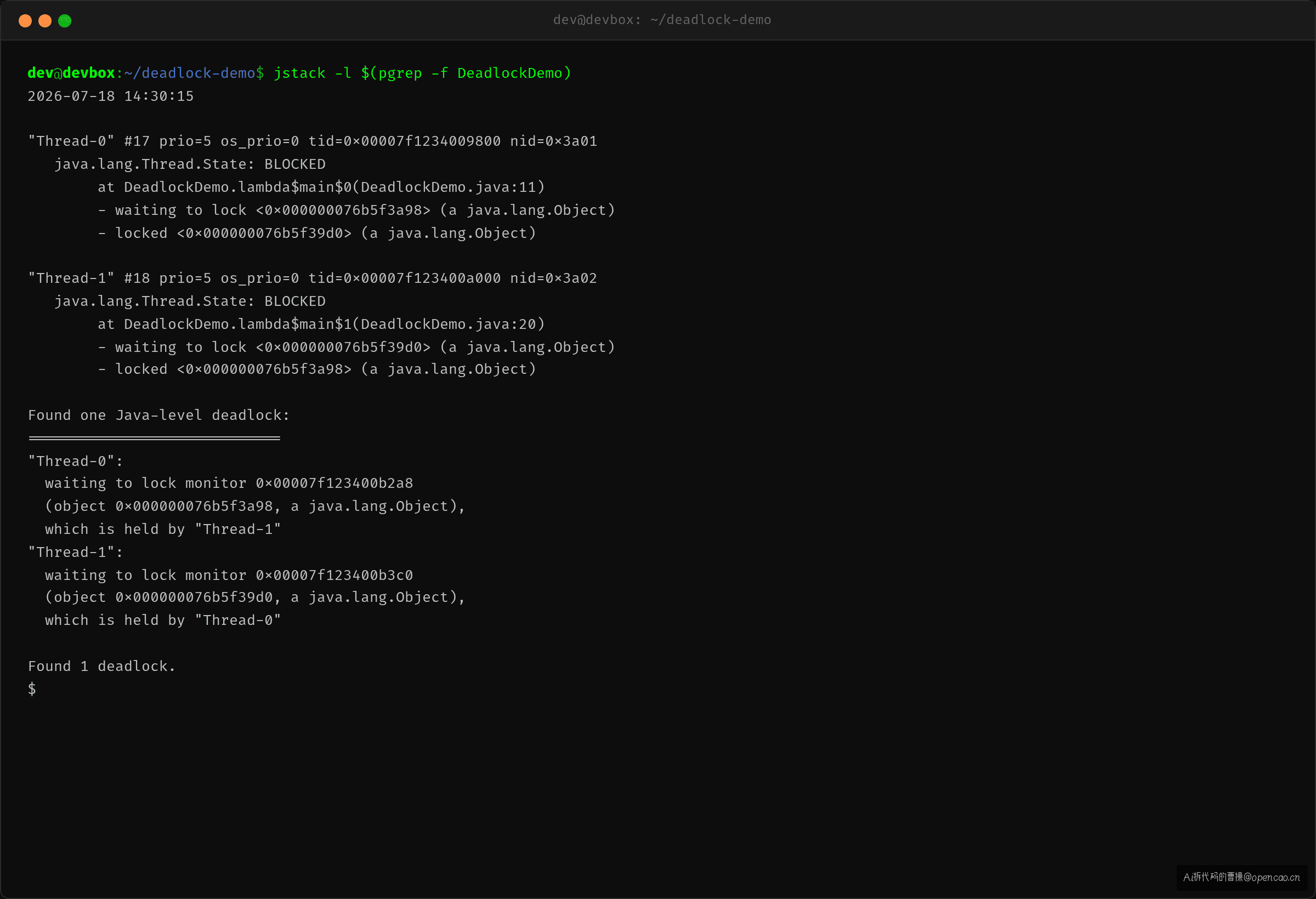Viewport: 1316px width, 899px height.
Task: Click 'which is held by "Thread-1"' line
Action: pyautogui.click(x=163, y=530)
